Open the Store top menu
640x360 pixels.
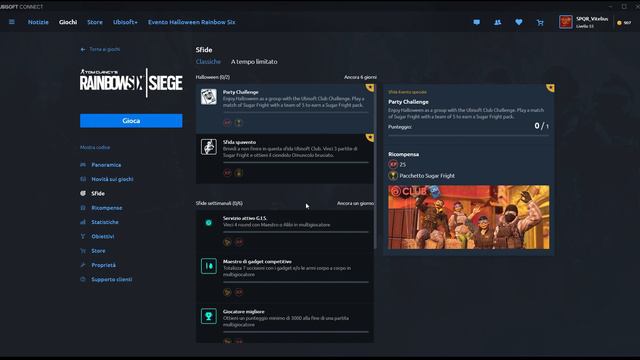point(95,22)
